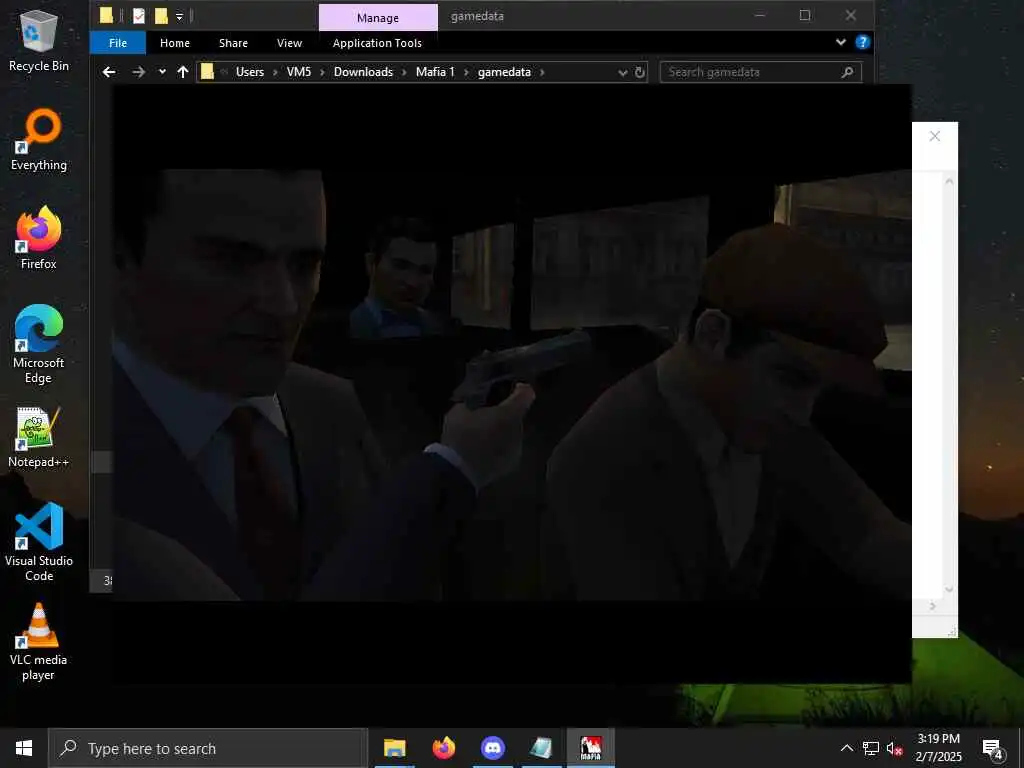Screen dimensions: 1024x768
Task: Click the Users breadcrumb in address bar
Action: [x=250, y=72]
